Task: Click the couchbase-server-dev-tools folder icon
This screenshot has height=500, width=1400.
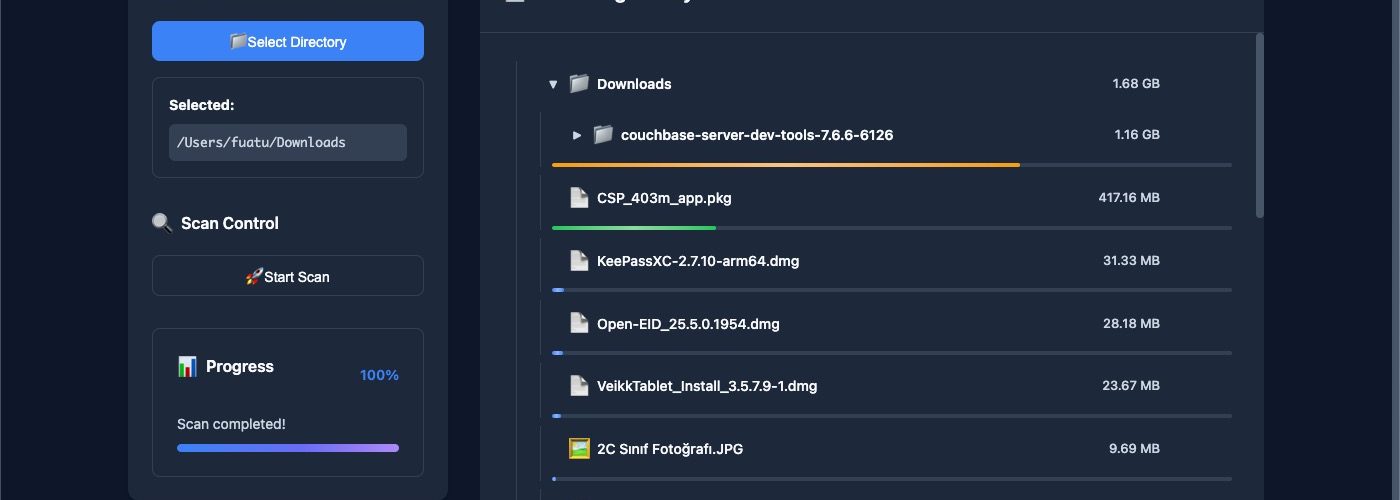Action: coord(602,135)
